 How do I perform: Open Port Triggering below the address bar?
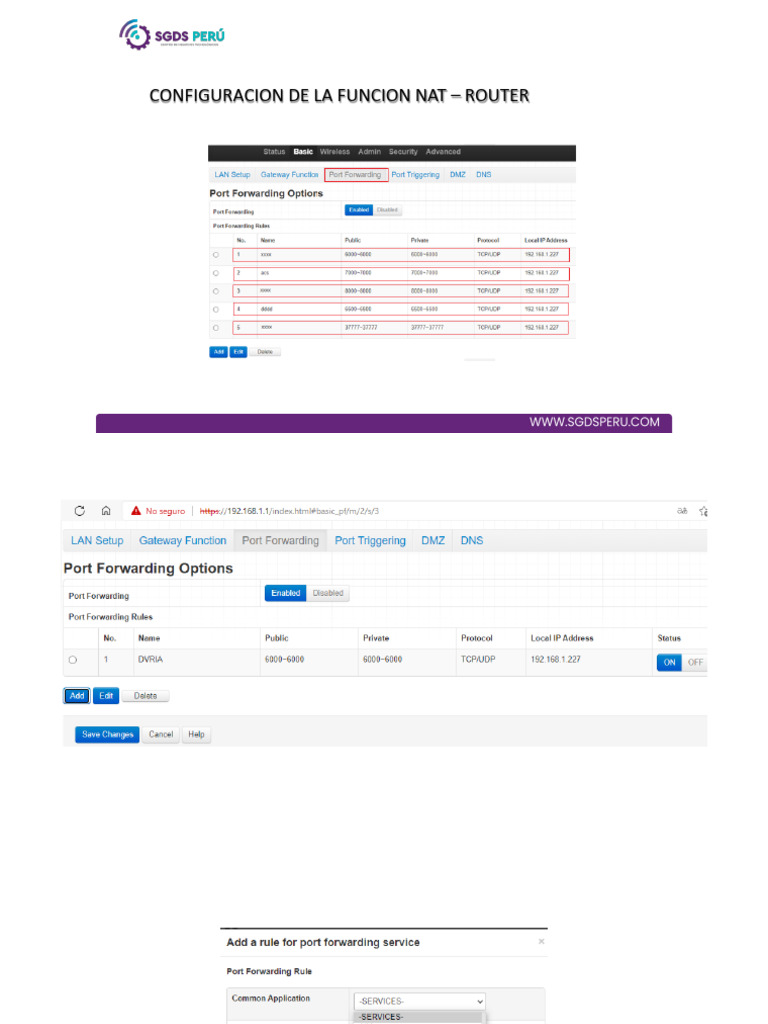pos(370,540)
